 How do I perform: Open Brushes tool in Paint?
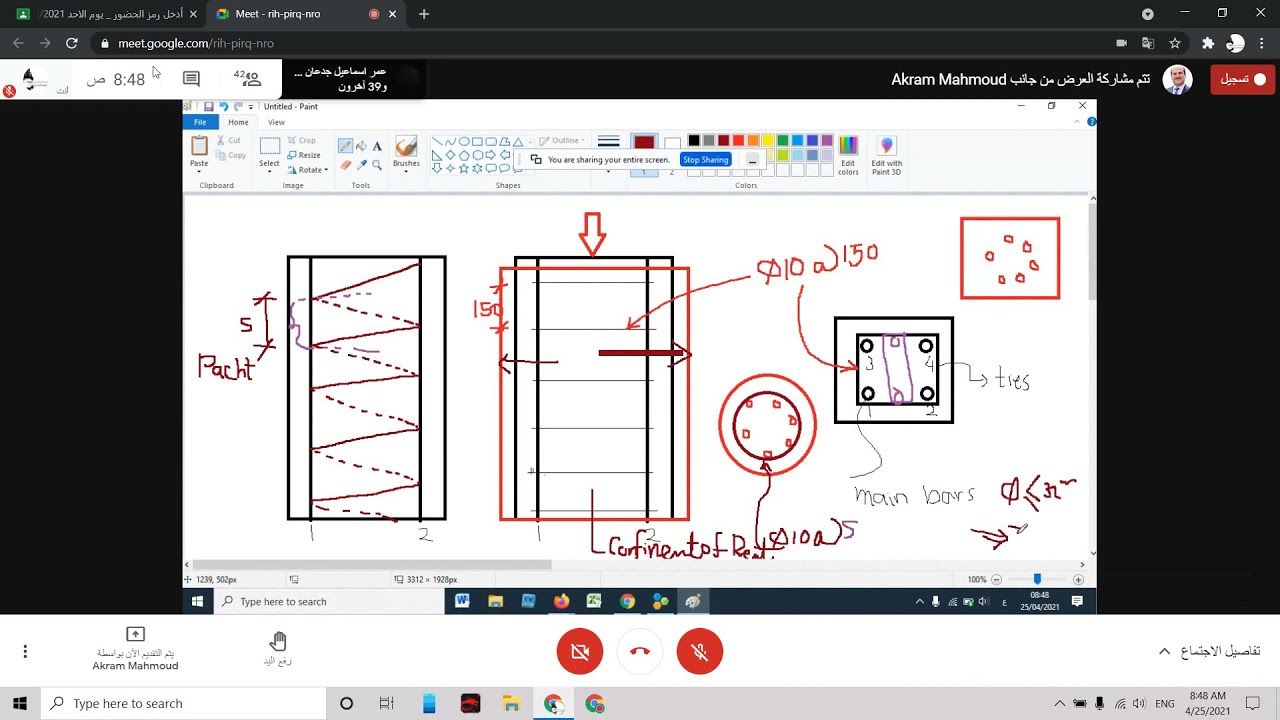coord(406,153)
